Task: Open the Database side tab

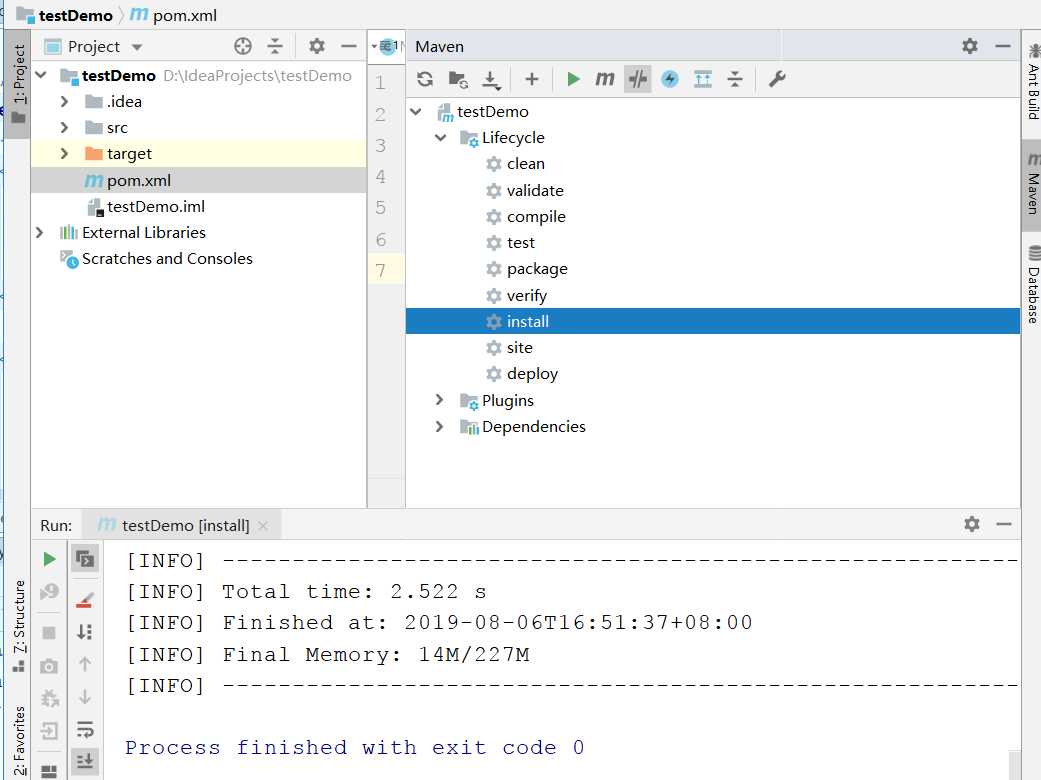Action: 1032,284
